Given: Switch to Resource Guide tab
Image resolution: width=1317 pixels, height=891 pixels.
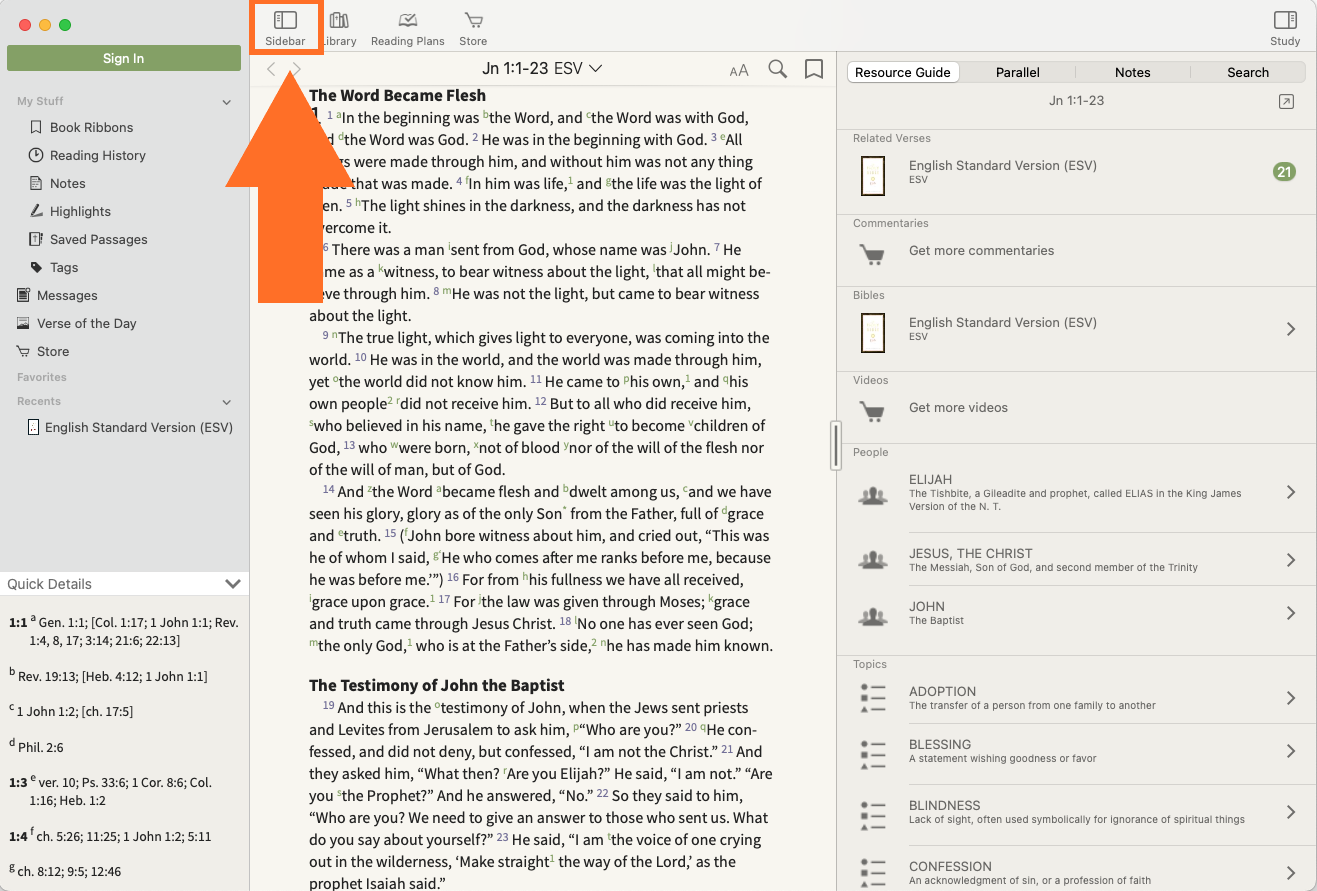Looking at the screenshot, I should [x=903, y=72].
